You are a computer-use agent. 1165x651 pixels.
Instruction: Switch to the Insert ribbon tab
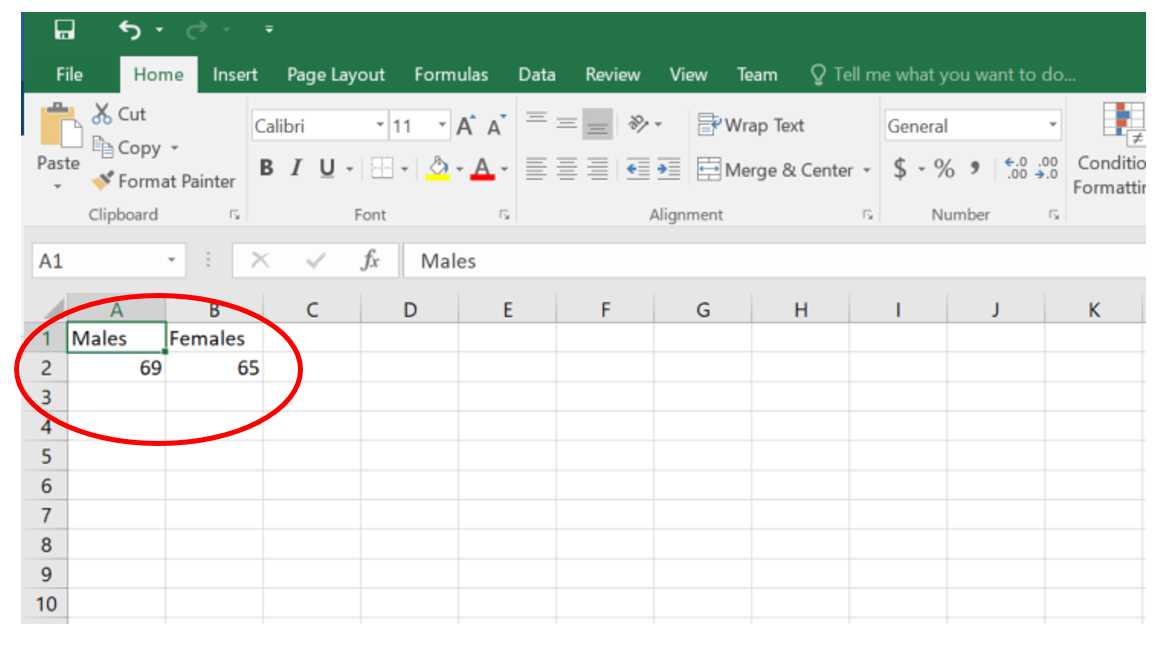pos(235,75)
